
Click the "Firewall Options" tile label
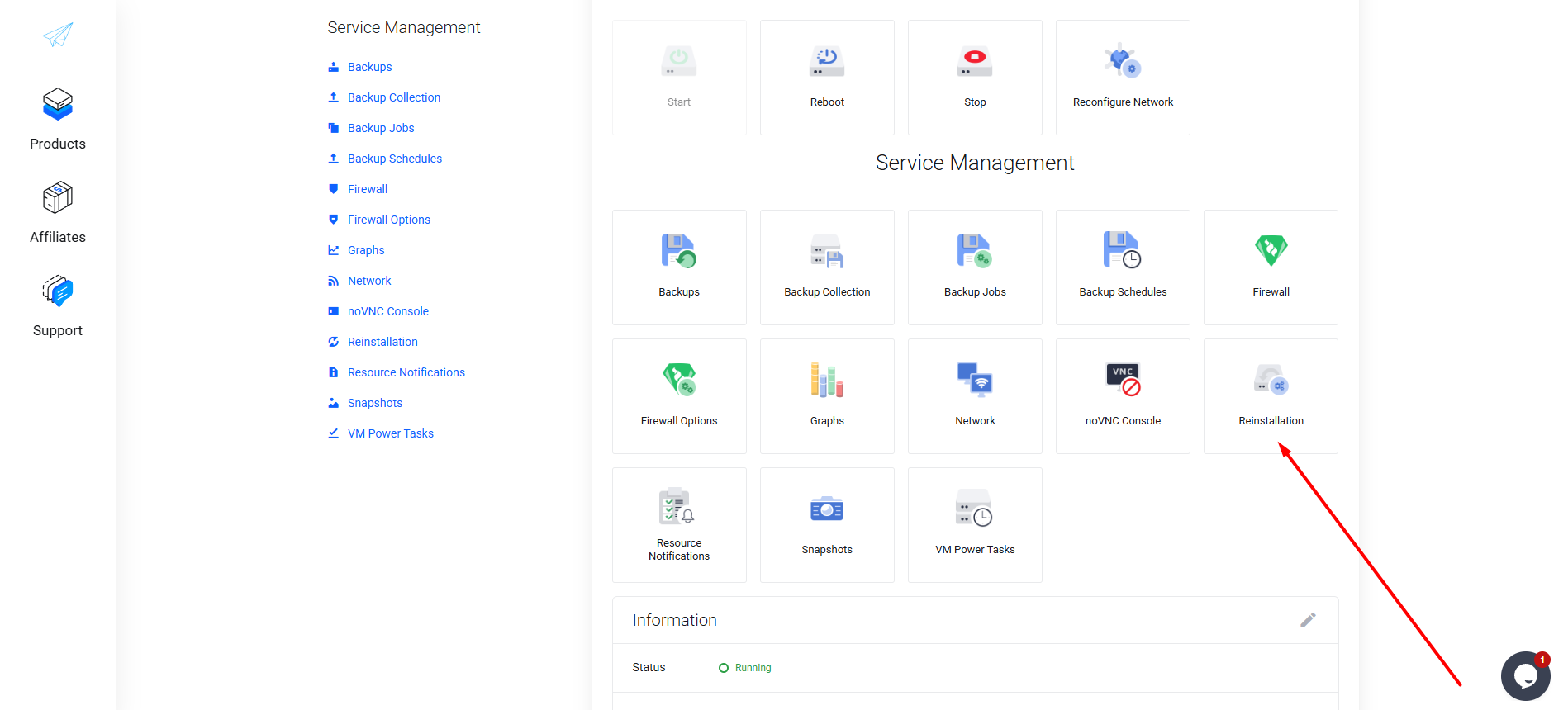679,421
